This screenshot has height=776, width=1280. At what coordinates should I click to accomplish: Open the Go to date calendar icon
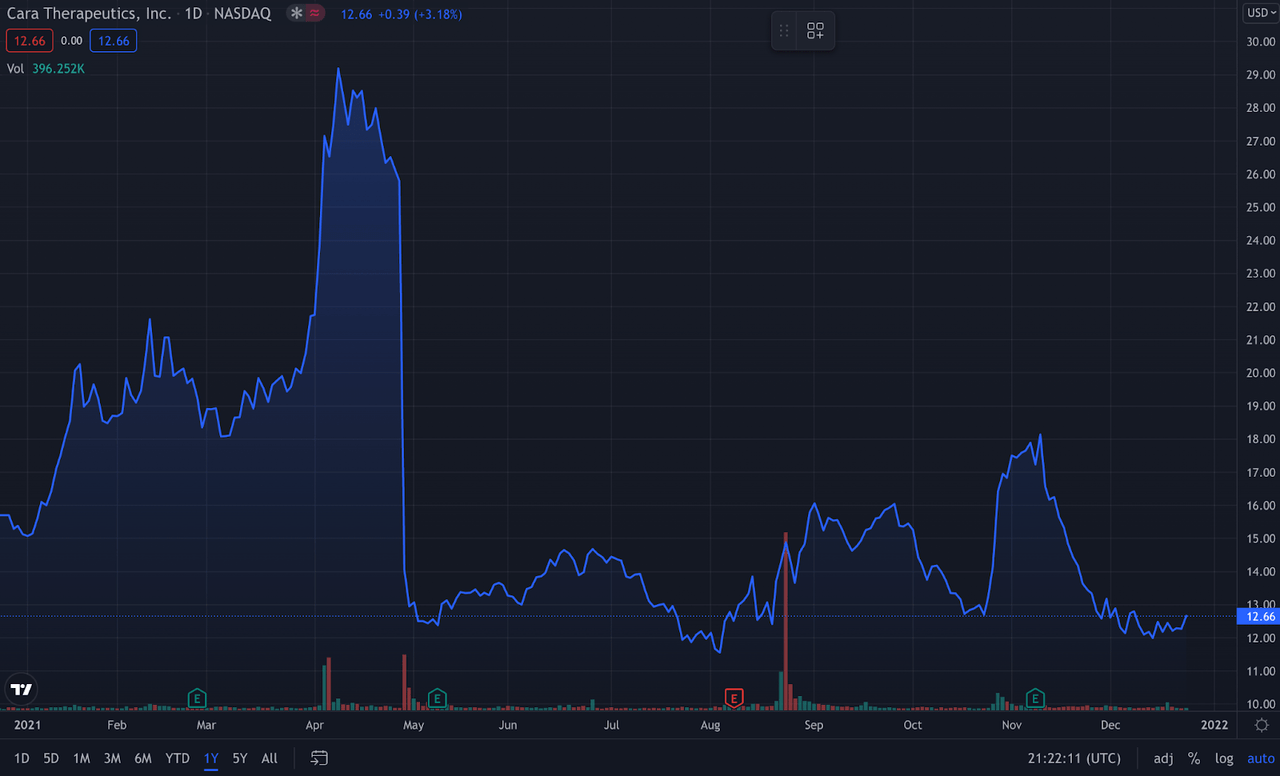[319, 758]
